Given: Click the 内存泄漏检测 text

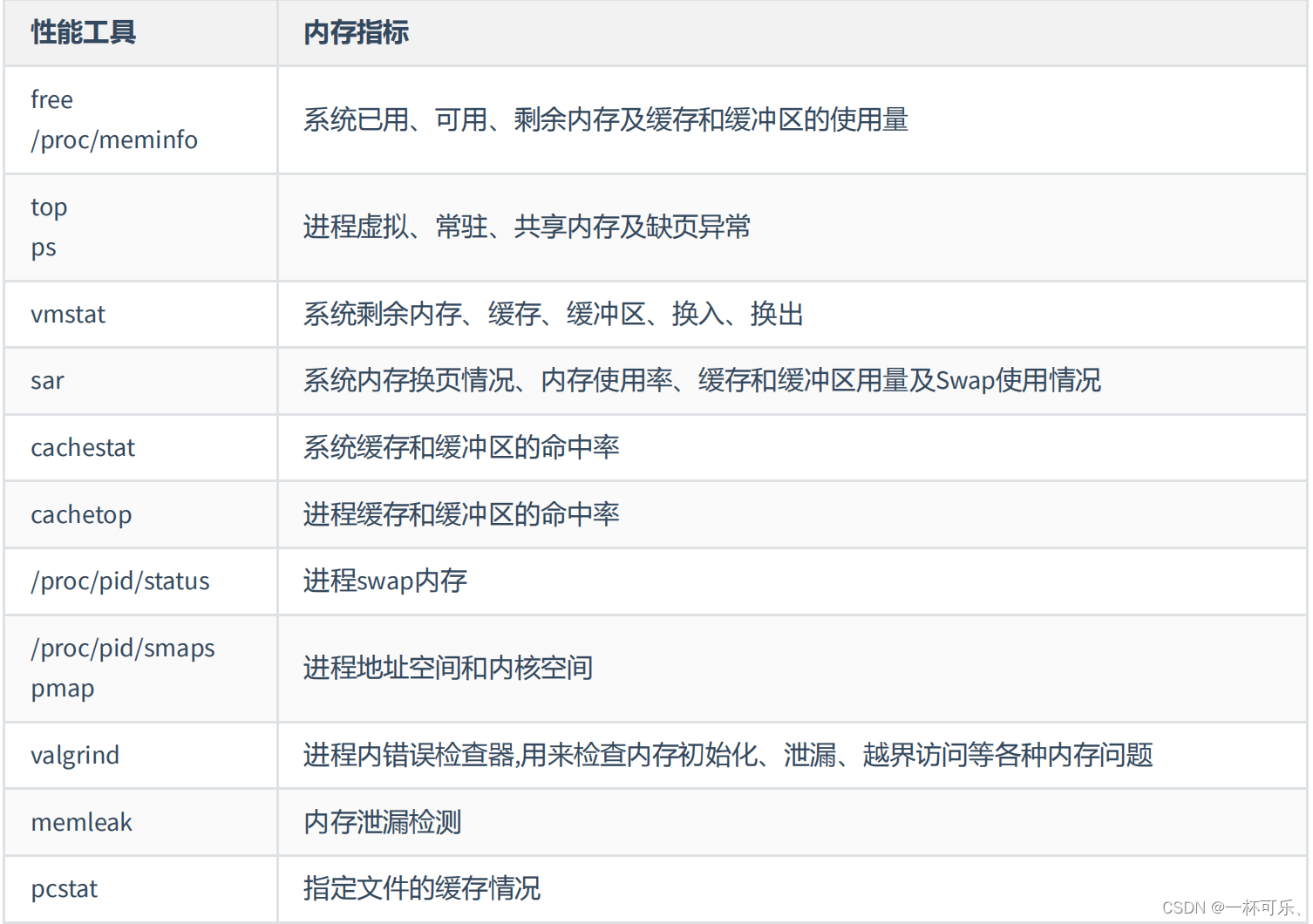Looking at the screenshot, I should (x=382, y=822).
